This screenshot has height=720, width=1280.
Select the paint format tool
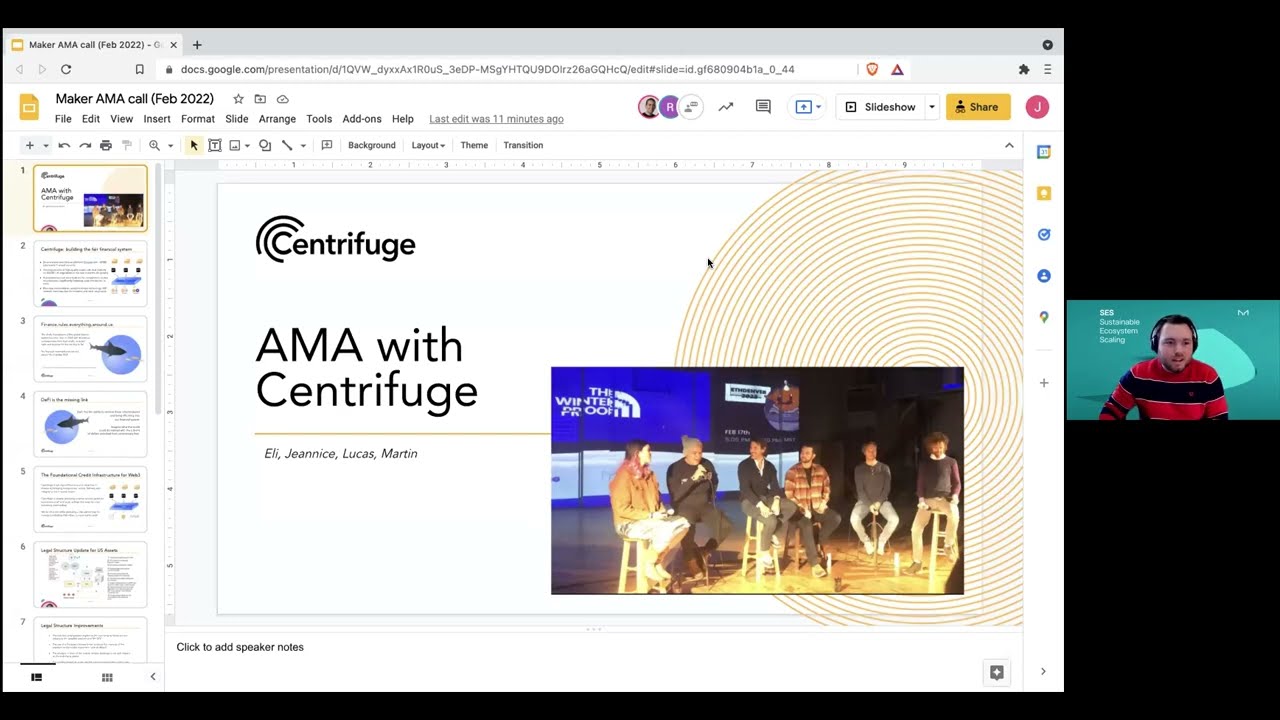pyautogui.click(x=127, y=145)
